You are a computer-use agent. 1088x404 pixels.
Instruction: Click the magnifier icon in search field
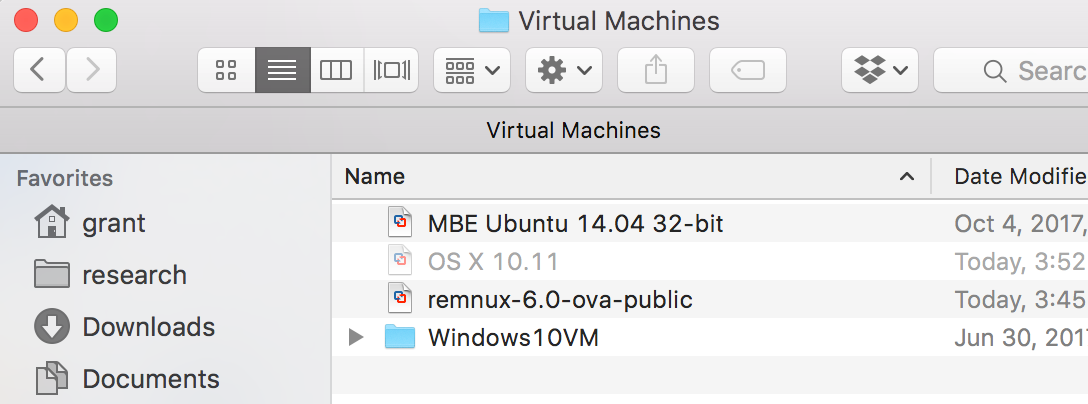pos(995,71)
